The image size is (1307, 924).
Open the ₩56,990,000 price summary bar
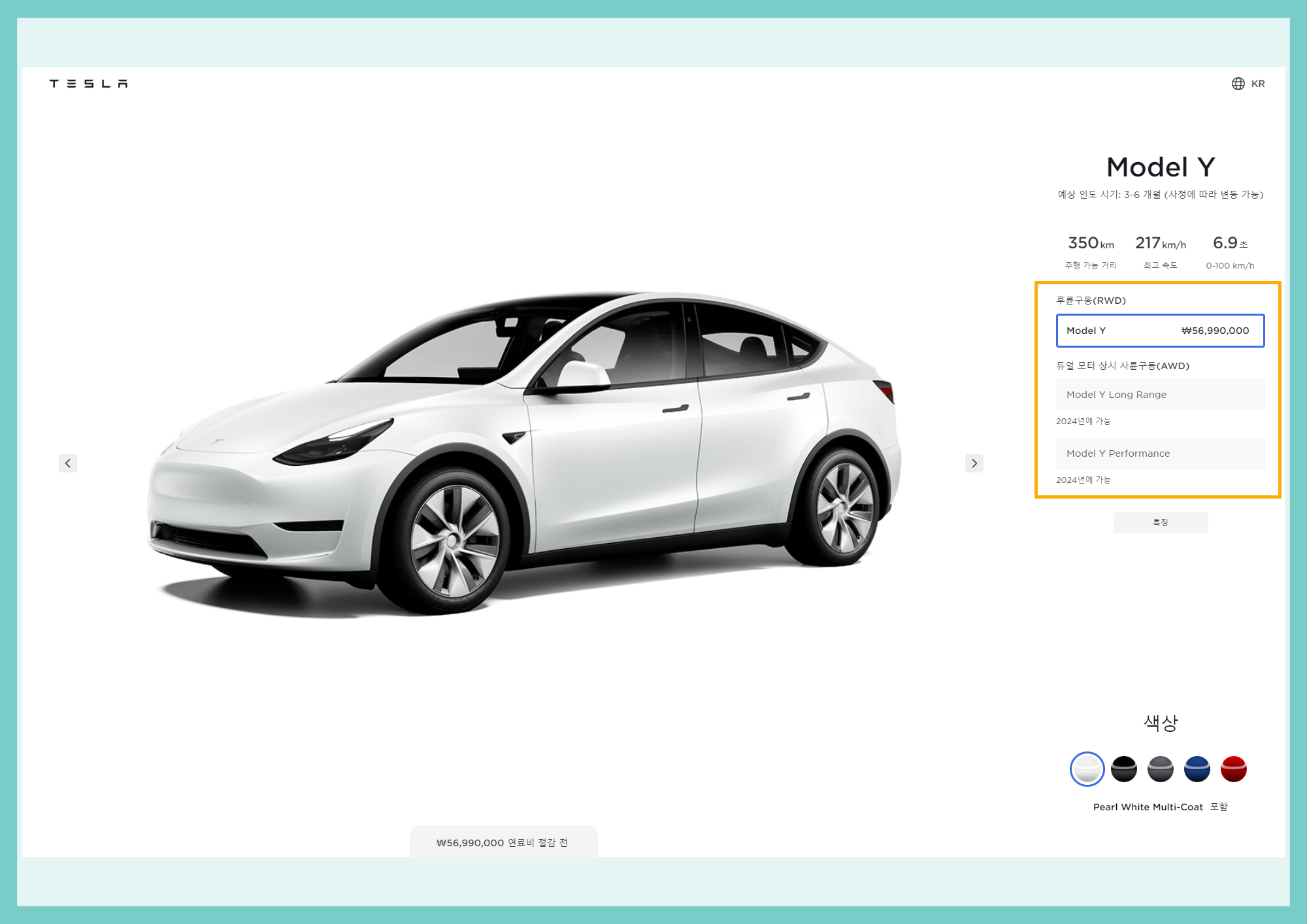coord(503,842)
